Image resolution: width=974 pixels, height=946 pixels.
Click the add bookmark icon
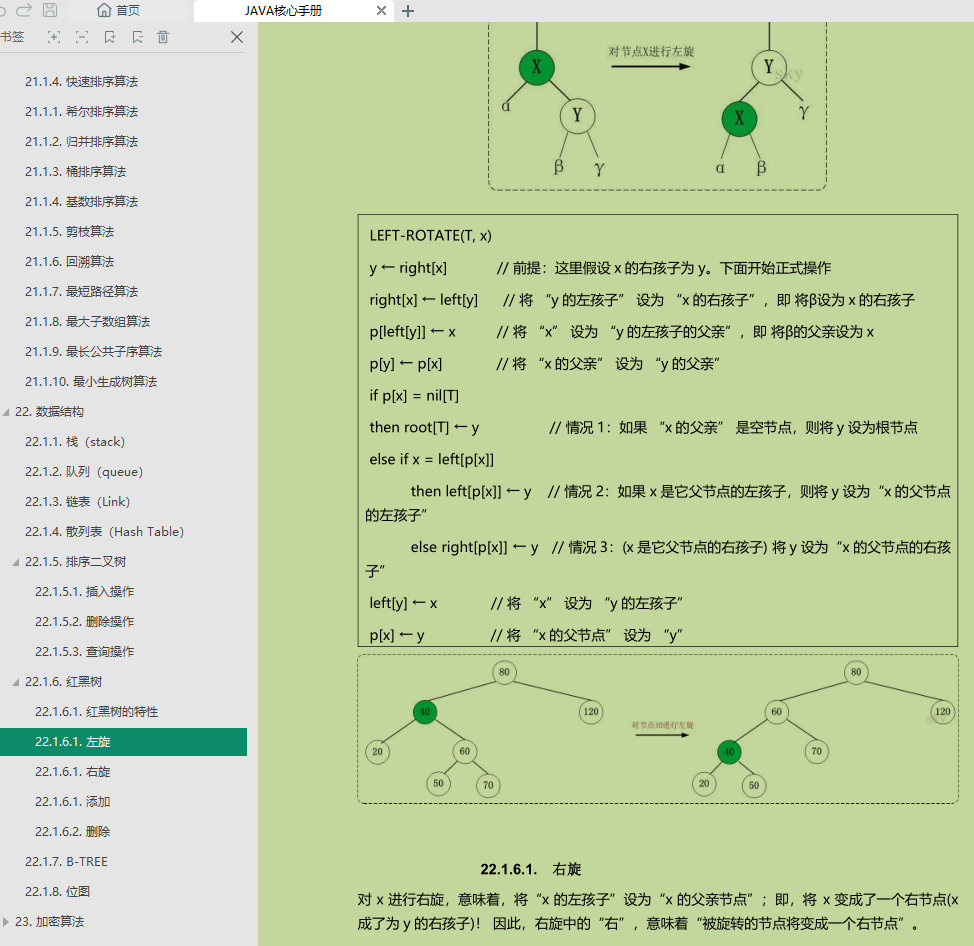point(109,37)
